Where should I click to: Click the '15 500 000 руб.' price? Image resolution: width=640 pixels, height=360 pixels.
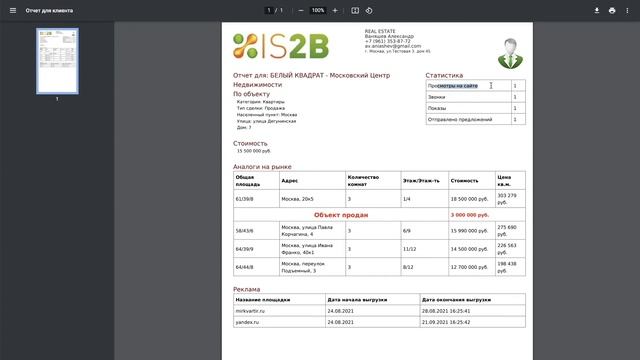tap(254, 151)
